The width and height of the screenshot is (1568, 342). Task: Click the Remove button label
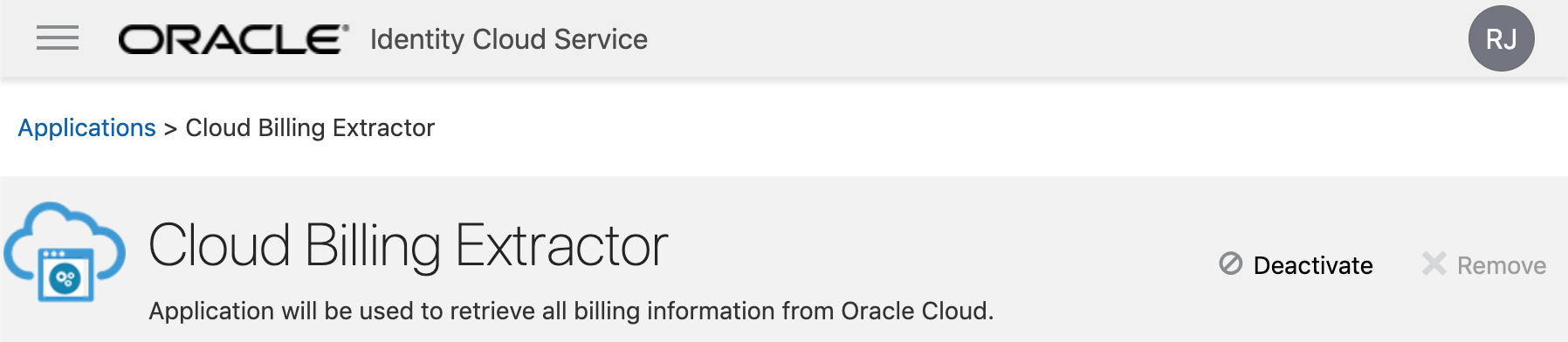click(1501, 265)
